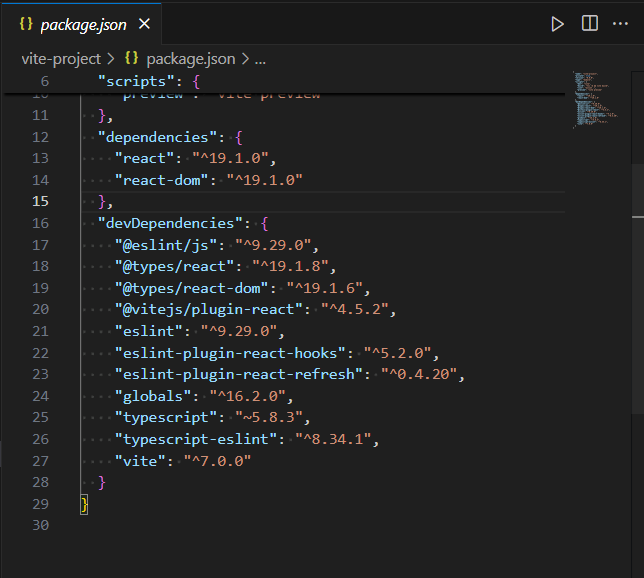Click the version value "^4.5.2"
The width and height of the screenshot is (644, 578).
(354, 309)
